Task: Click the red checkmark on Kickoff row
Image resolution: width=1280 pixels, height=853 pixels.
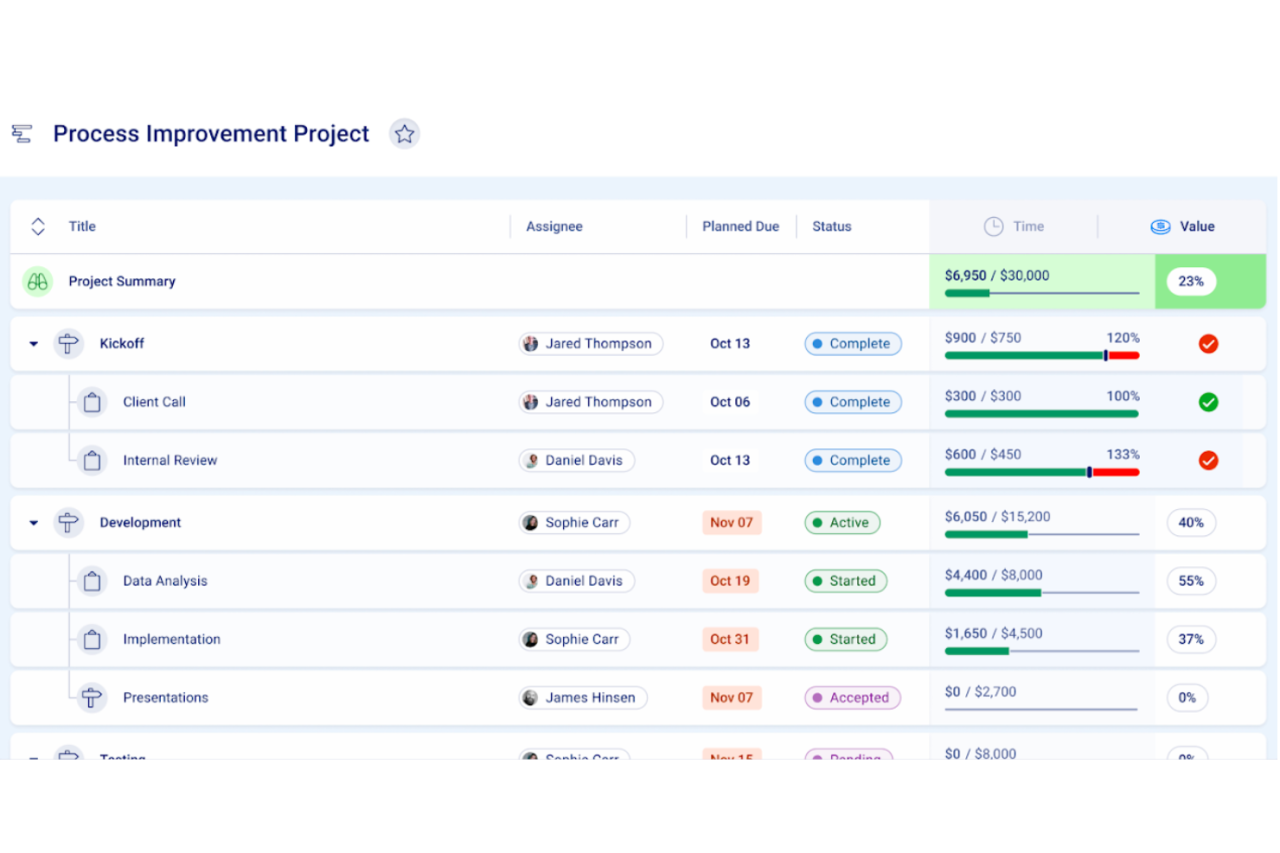Action: point(1208,344)
